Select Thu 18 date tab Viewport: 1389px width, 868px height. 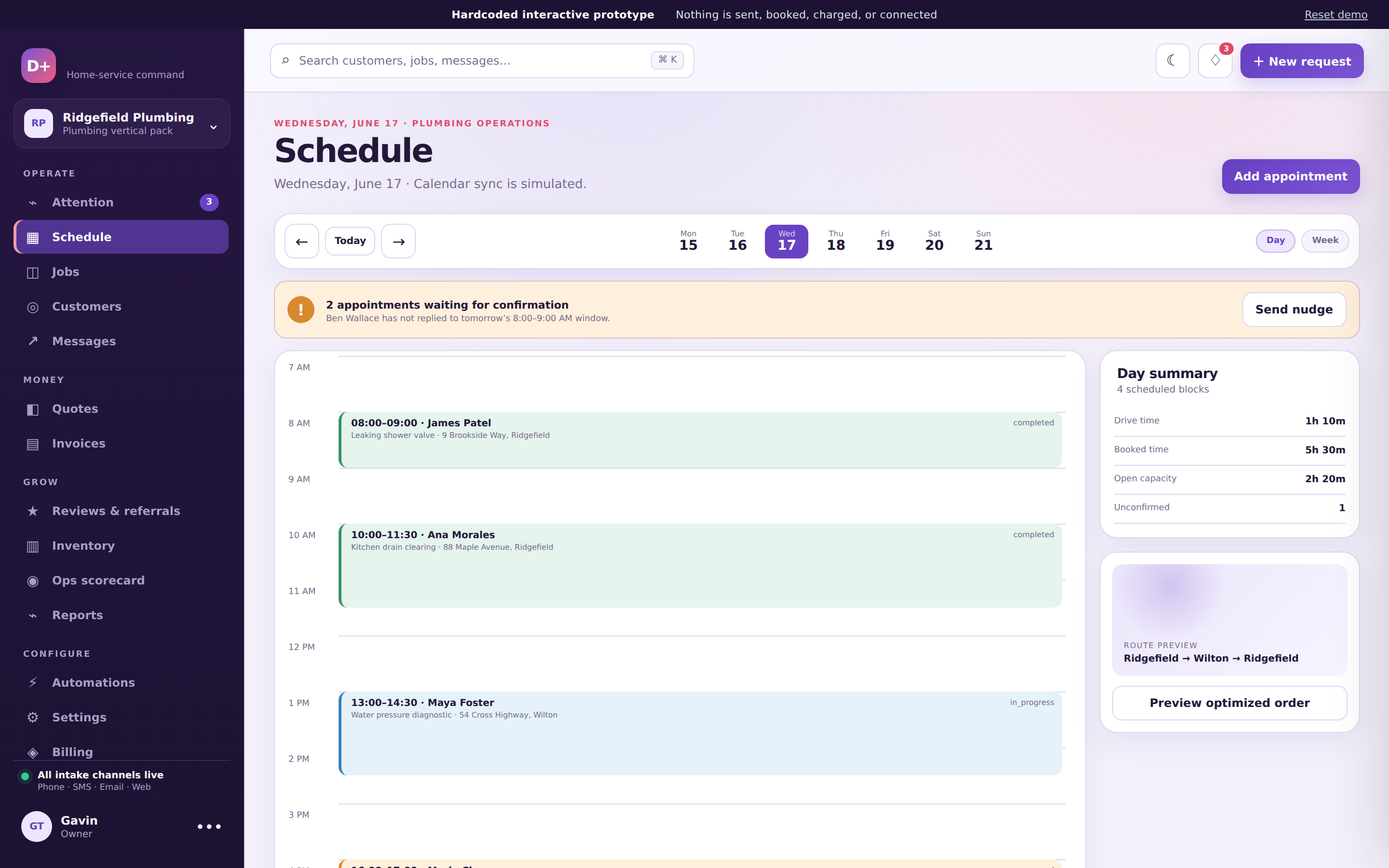[836, 241]
